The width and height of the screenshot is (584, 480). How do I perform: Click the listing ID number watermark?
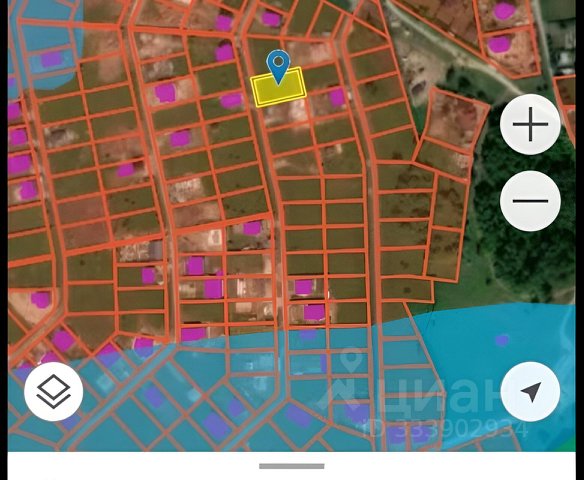[445, 429]
